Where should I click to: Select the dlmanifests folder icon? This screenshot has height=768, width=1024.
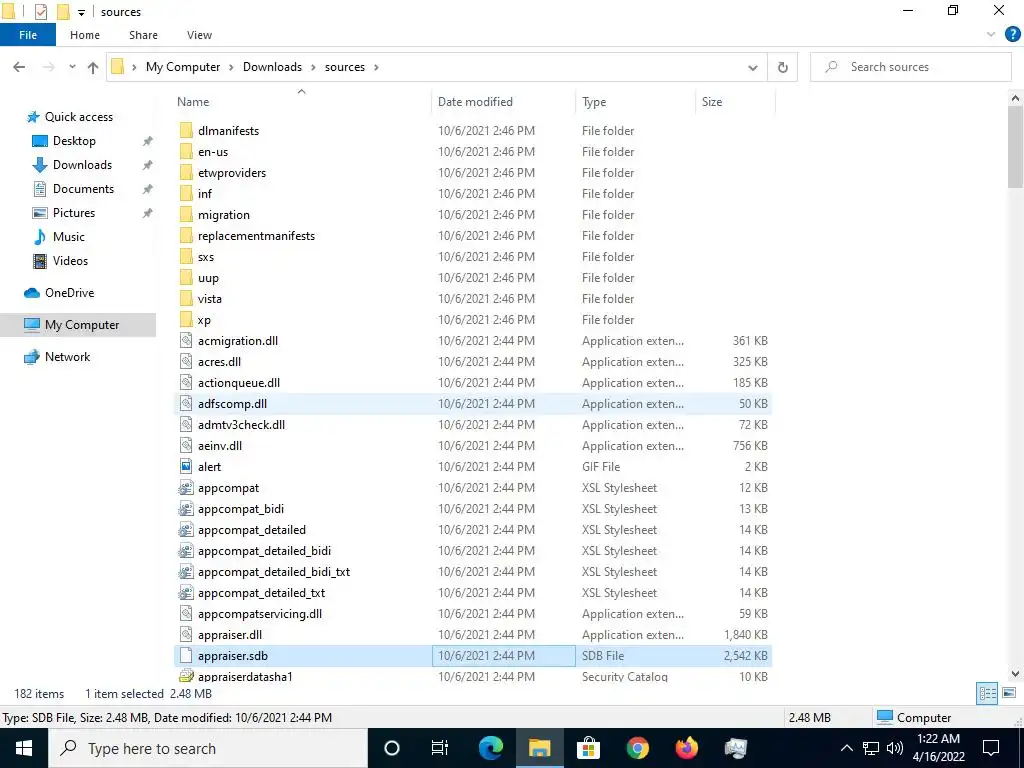coord(186,131)
